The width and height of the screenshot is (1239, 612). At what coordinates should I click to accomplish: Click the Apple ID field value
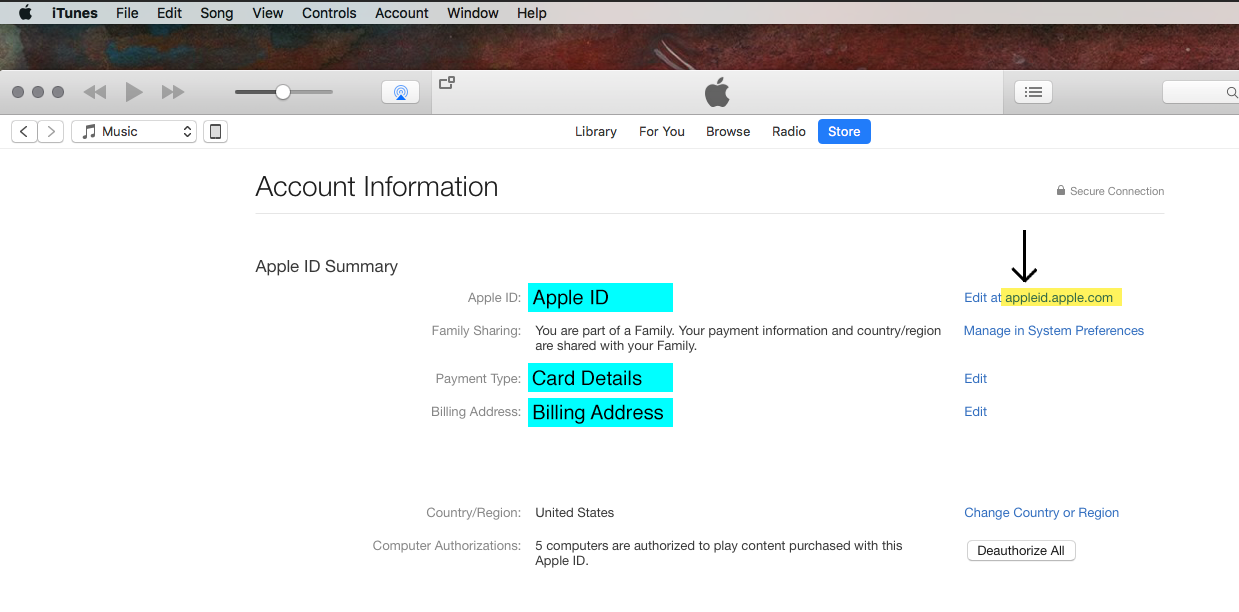(x=600, y=297)
